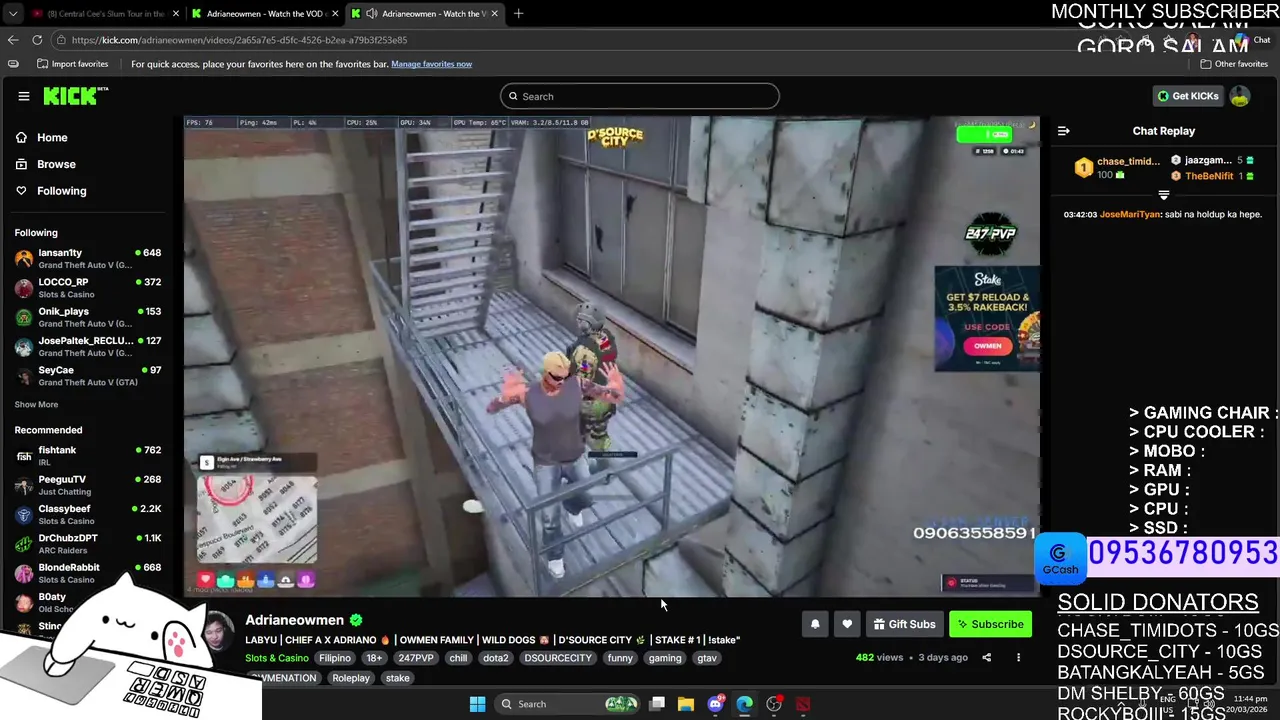1280x720 pixels.
Task: Open Classybeef recommended channel
Action: (x=88, y=514)
